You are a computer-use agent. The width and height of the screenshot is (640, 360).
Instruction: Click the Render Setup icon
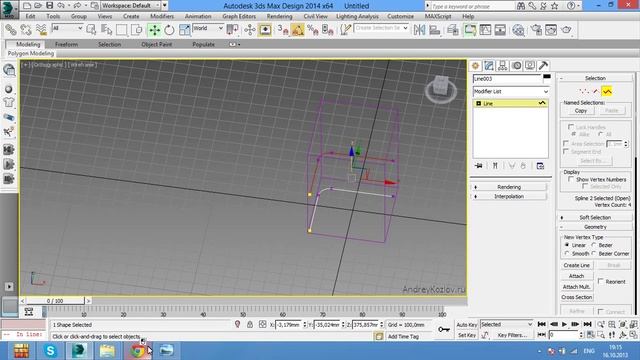(x=536, y=30)
